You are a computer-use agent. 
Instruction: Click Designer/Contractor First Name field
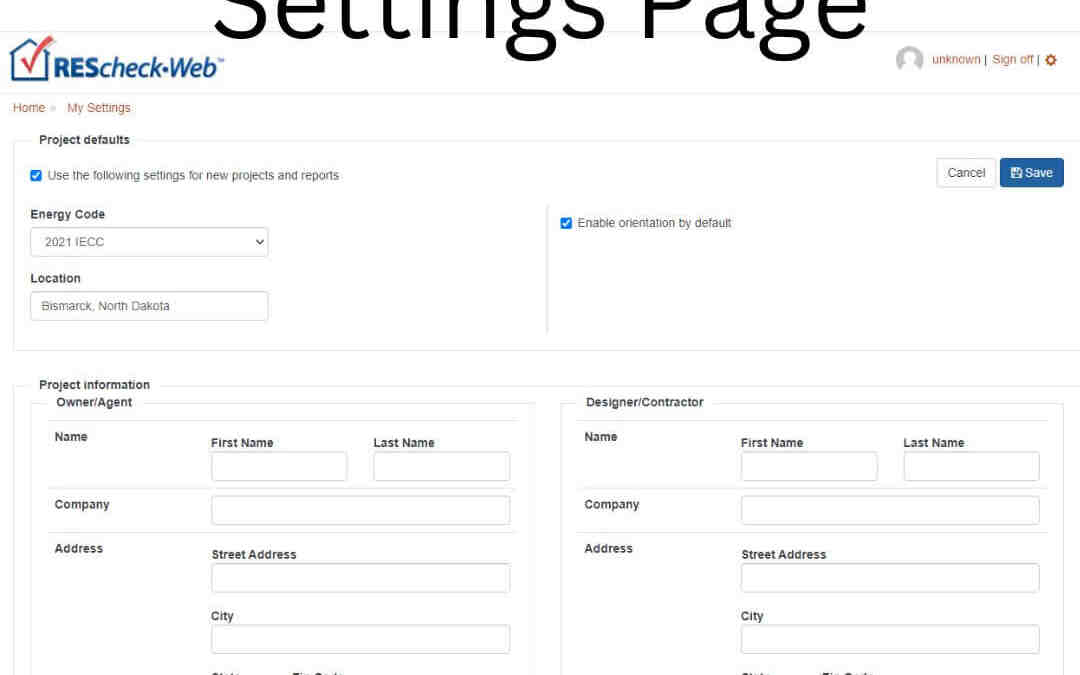click(809, 466)
